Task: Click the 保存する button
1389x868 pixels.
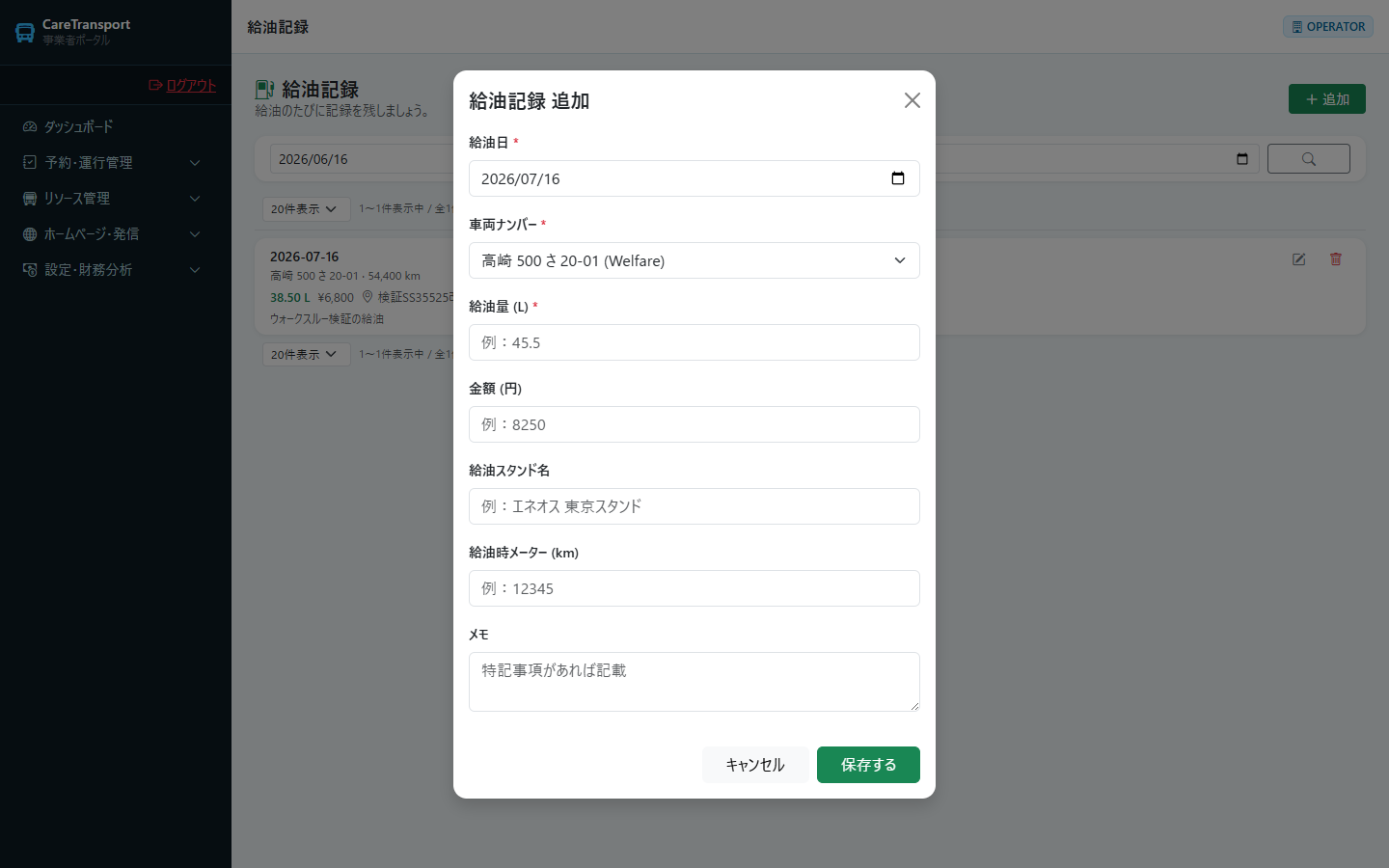Action: point(868,765)
